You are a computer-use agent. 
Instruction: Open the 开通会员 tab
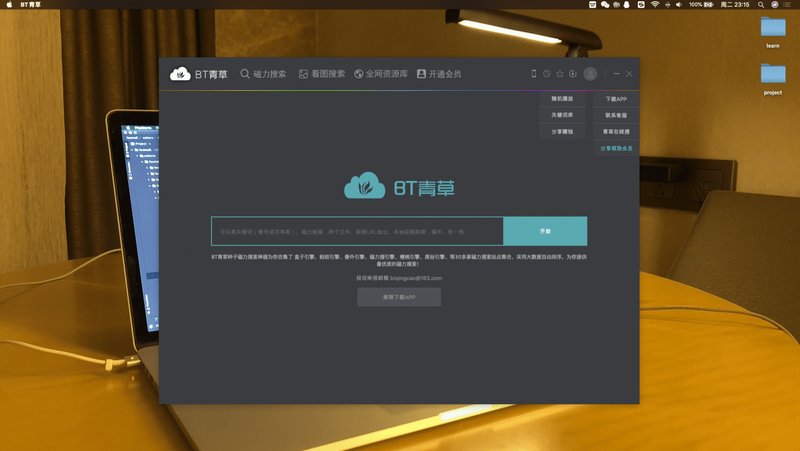pyautogui.click(x=439, y=74)
